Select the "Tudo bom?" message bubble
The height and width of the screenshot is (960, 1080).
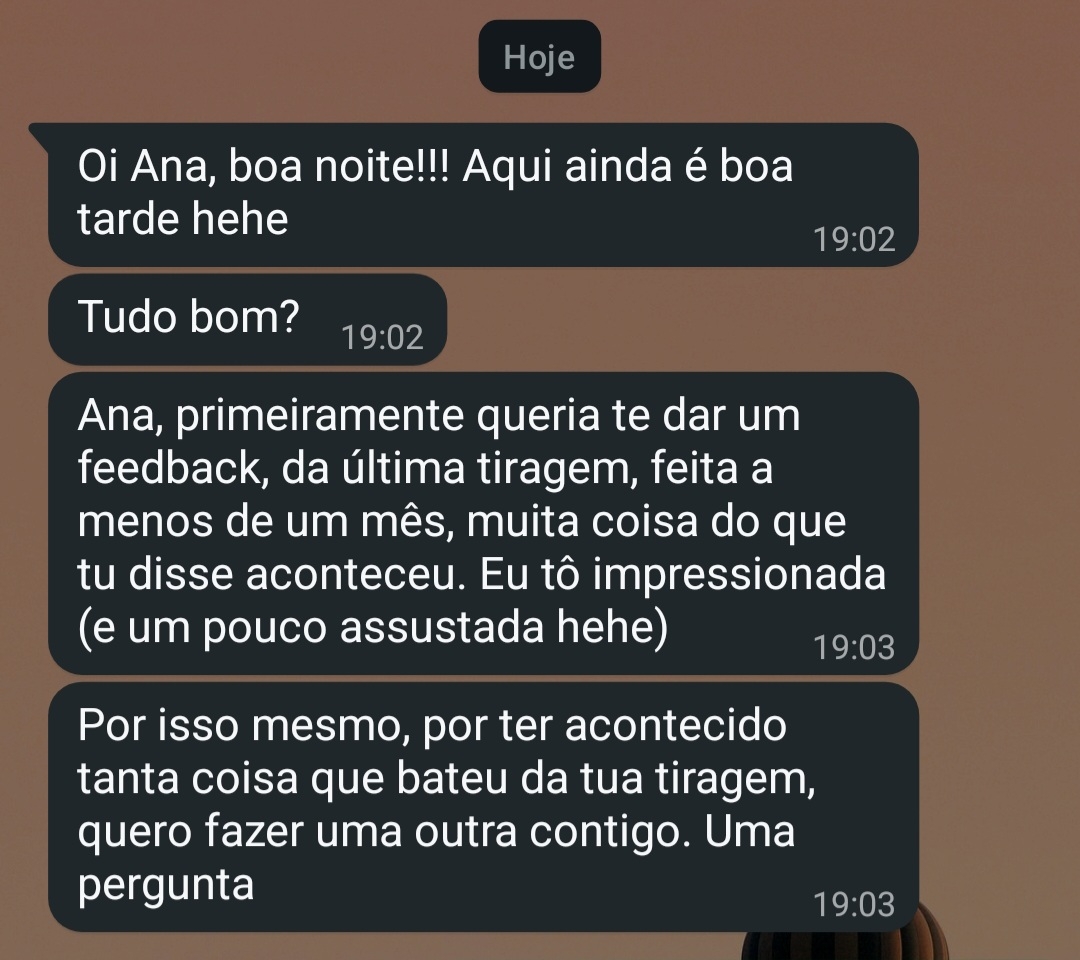248,320
